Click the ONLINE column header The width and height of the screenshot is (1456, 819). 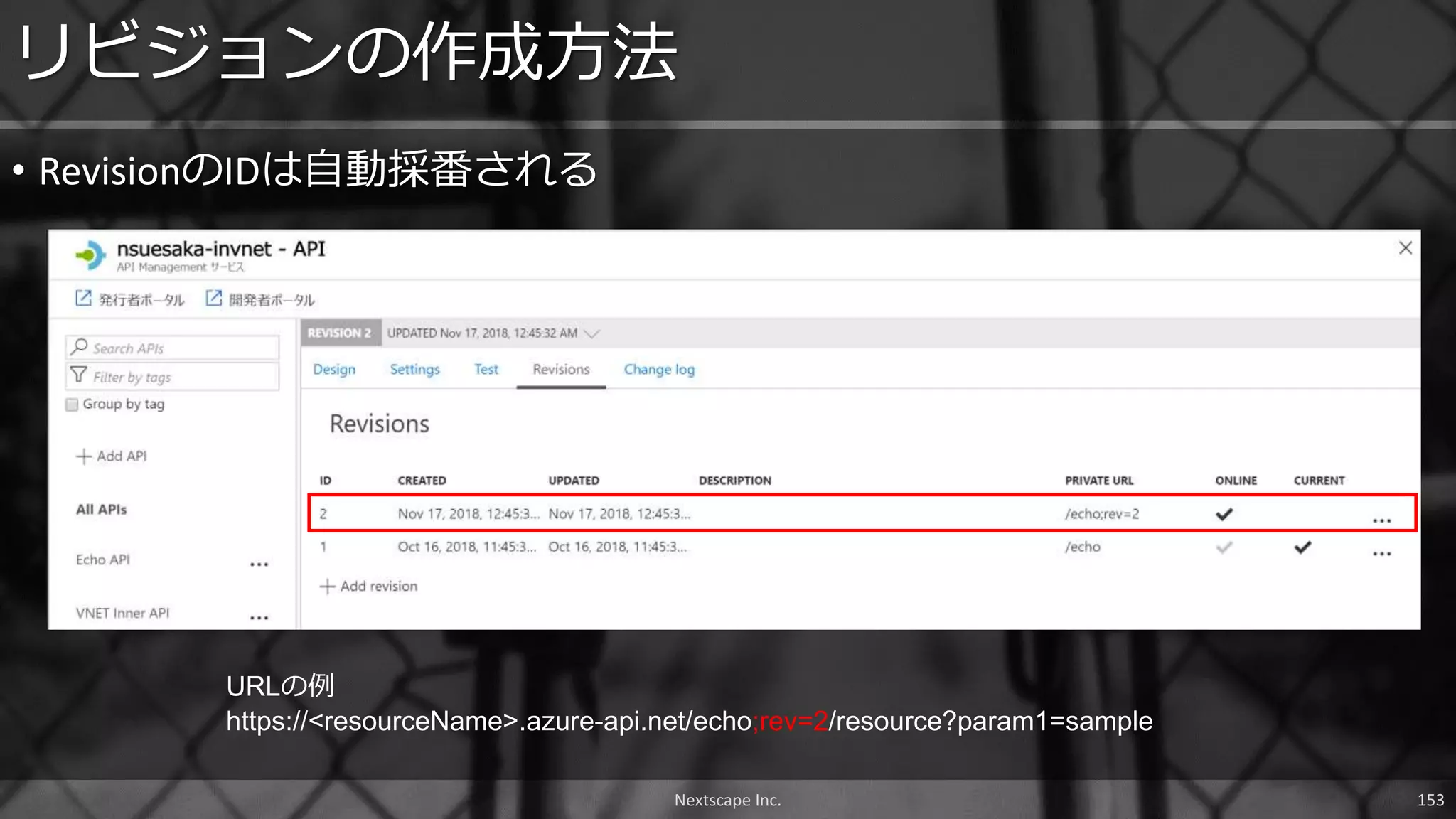click(1236, 481)
